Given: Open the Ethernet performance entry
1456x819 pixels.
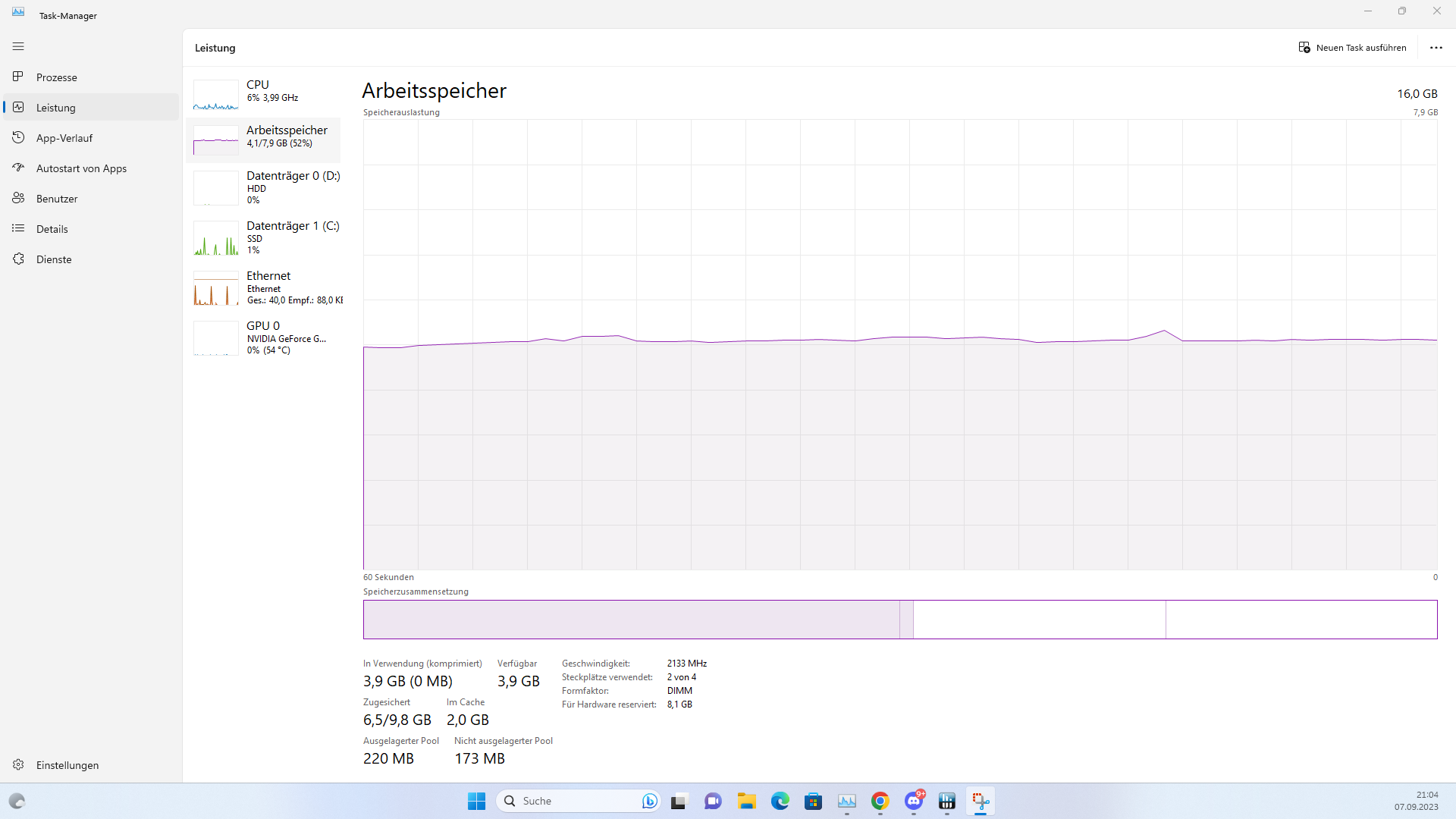Looking at the screenshot, I should [265, 287].
